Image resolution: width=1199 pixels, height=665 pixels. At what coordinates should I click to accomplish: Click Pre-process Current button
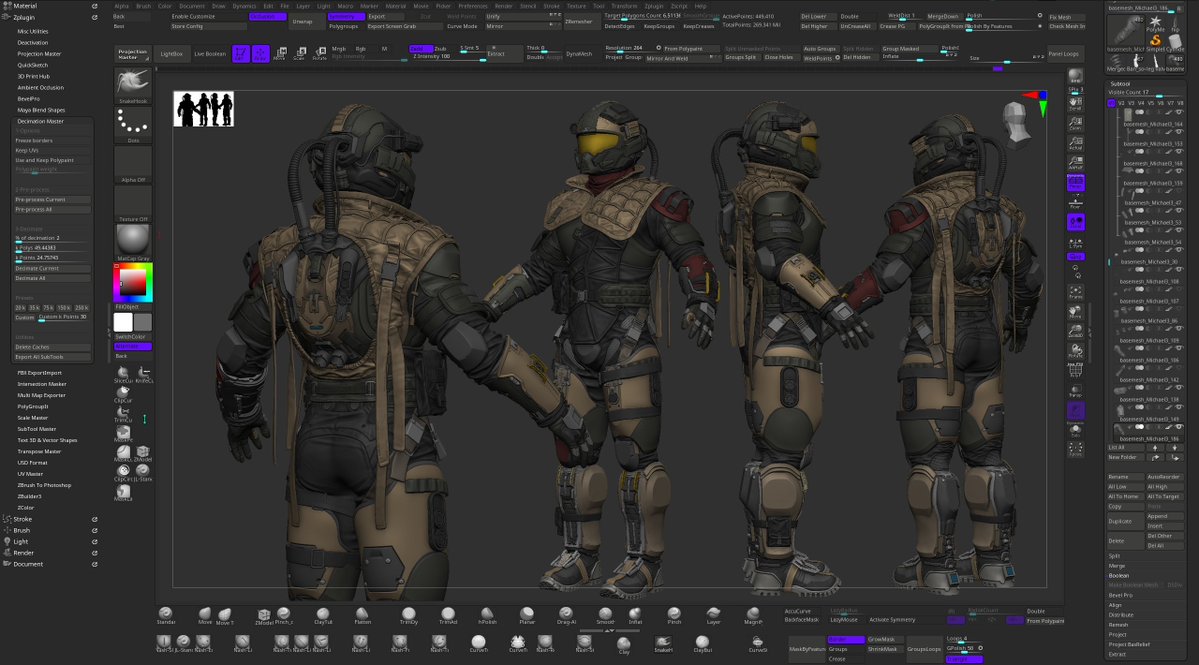point(52,200)
